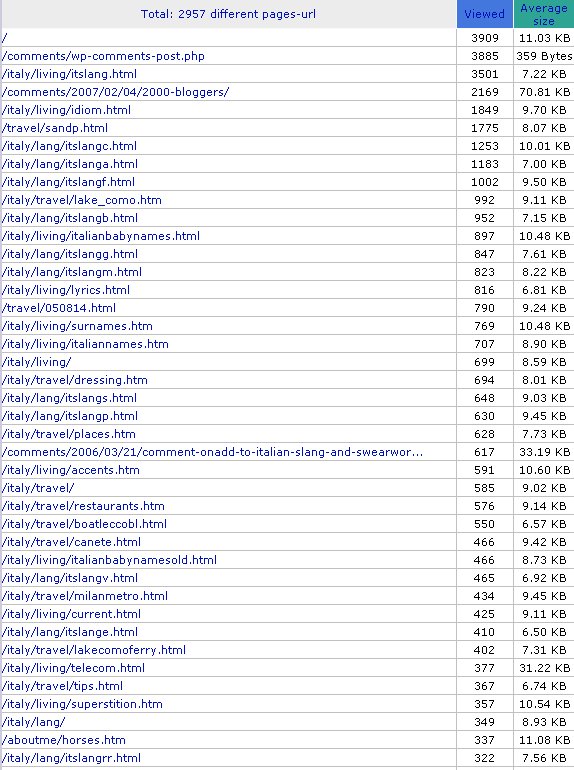This screenshot has height=770, width=574.
Task: Open /italy/living/telecom.html link
Action: click(x=73, y=668)
